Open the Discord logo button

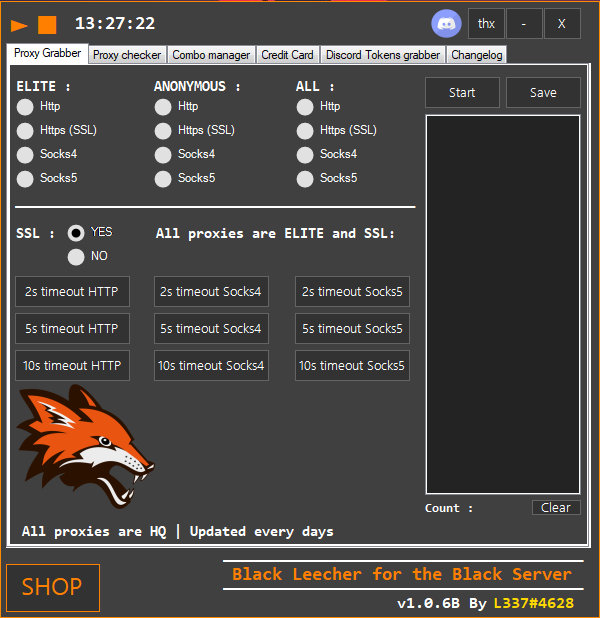[x=446, y=24]
